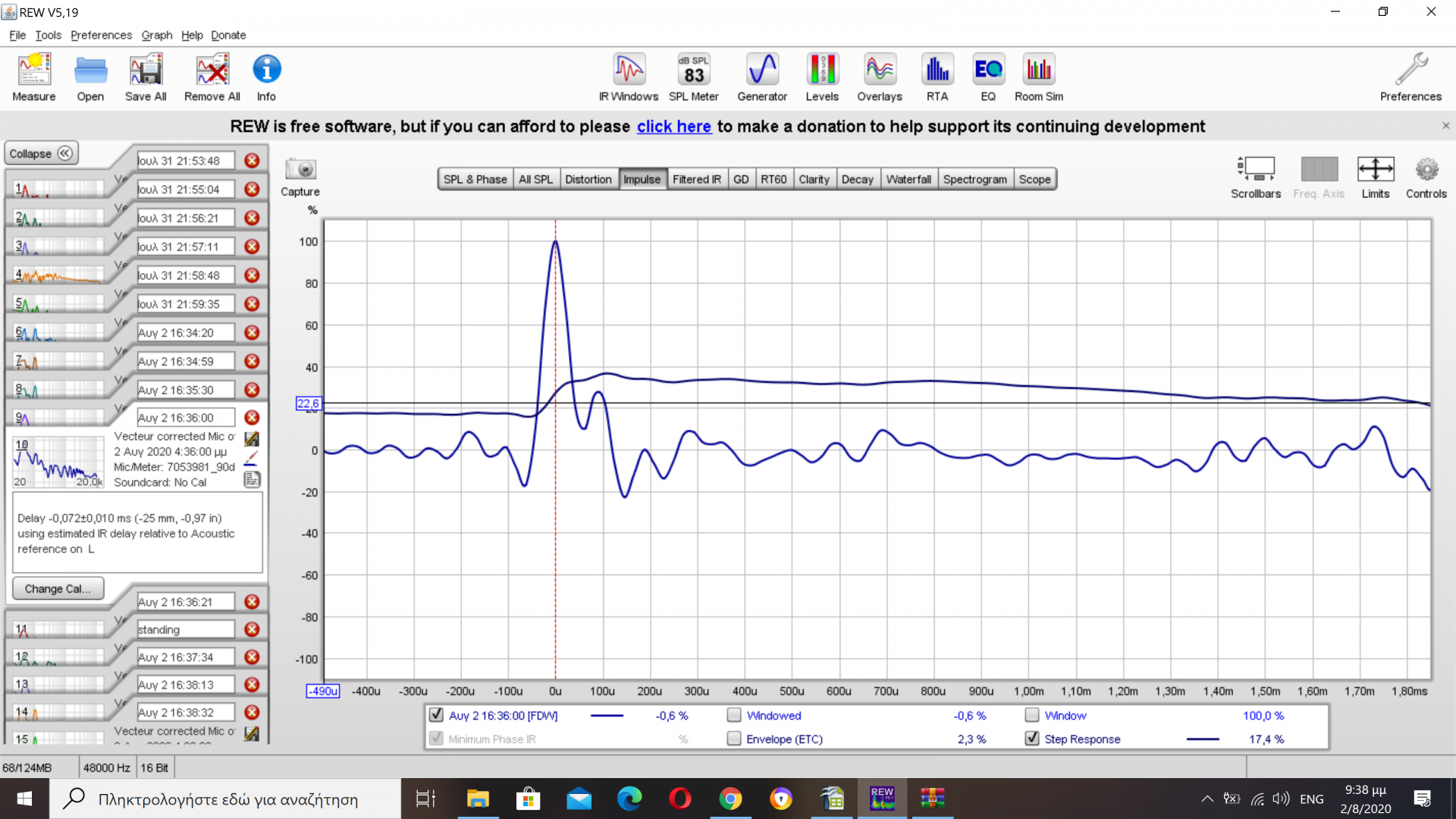This screenshot has height=819, width=1456.
Task: Open the Tools menu
Action: pos(48,35)
